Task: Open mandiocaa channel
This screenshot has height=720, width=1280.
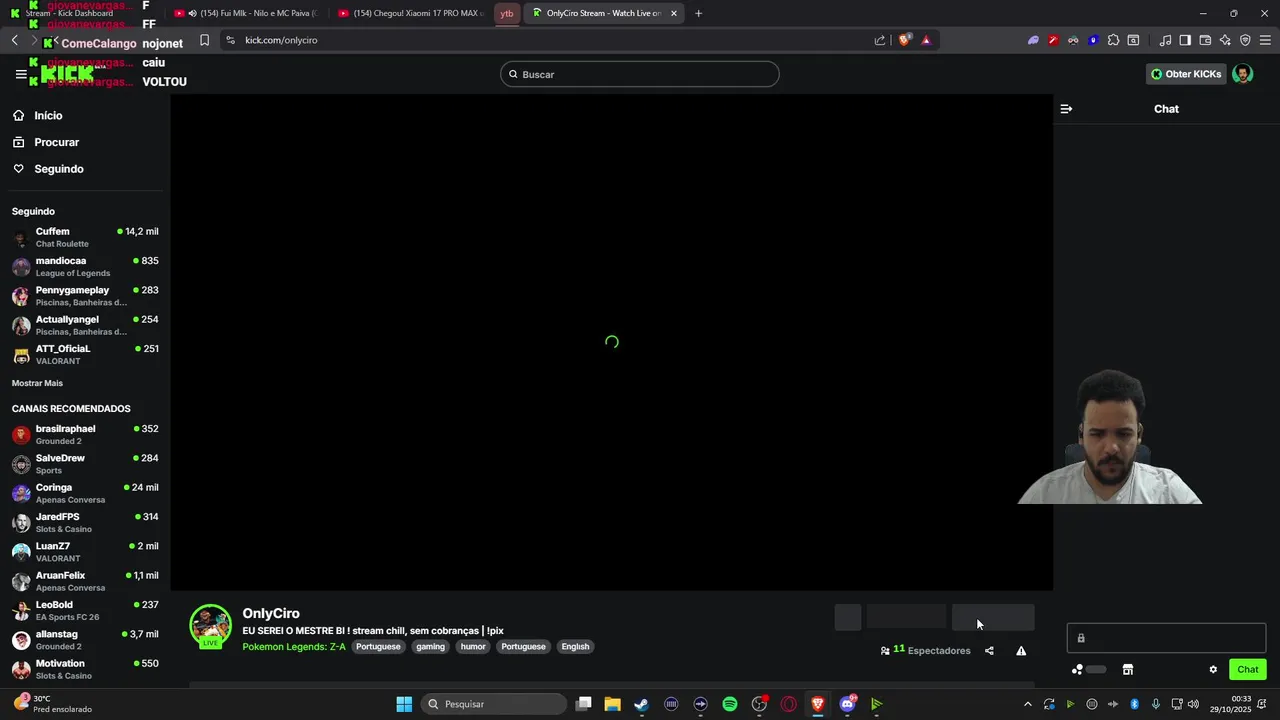Action: (x=84, y=266)
